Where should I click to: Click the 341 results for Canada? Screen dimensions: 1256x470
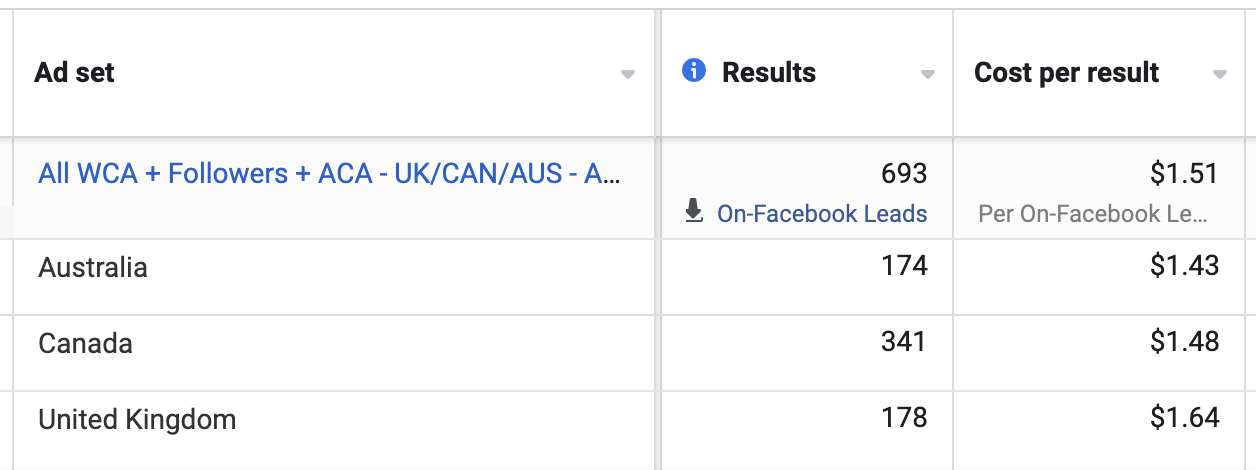[904, 342]
